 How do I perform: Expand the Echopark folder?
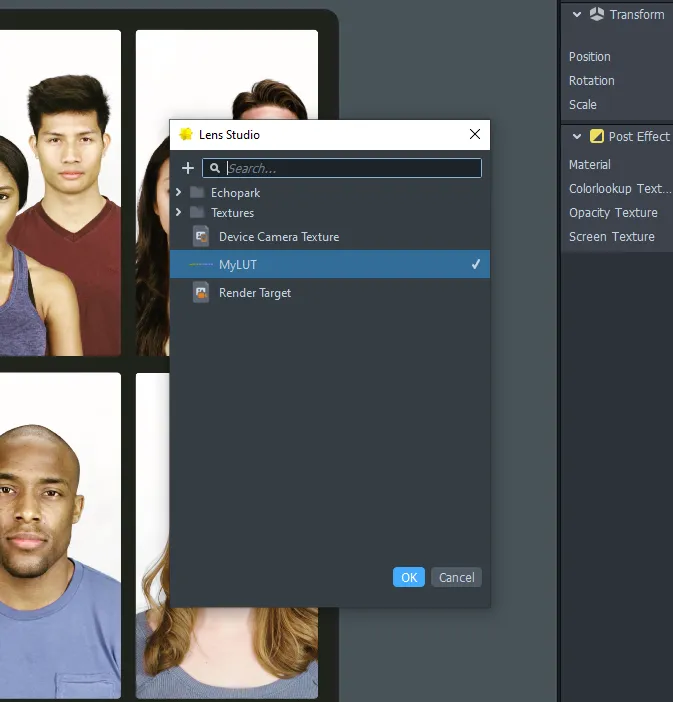(179, 193)
